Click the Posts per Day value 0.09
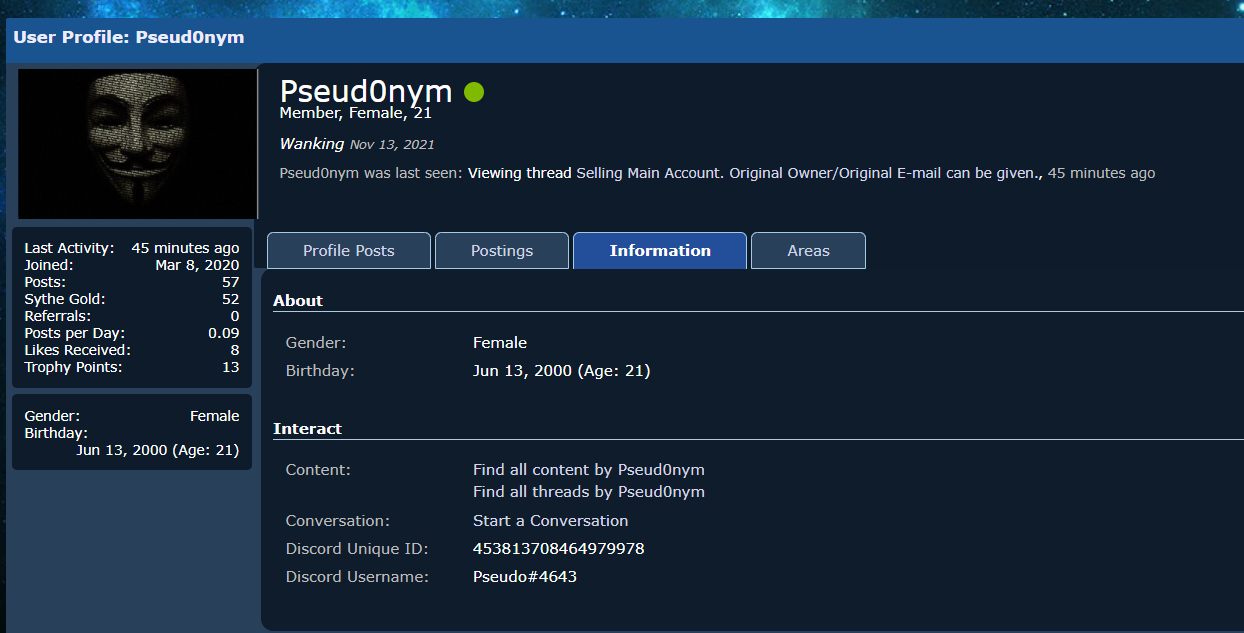The width and height of the screenshot is (1244, 633). pos(224,333)
